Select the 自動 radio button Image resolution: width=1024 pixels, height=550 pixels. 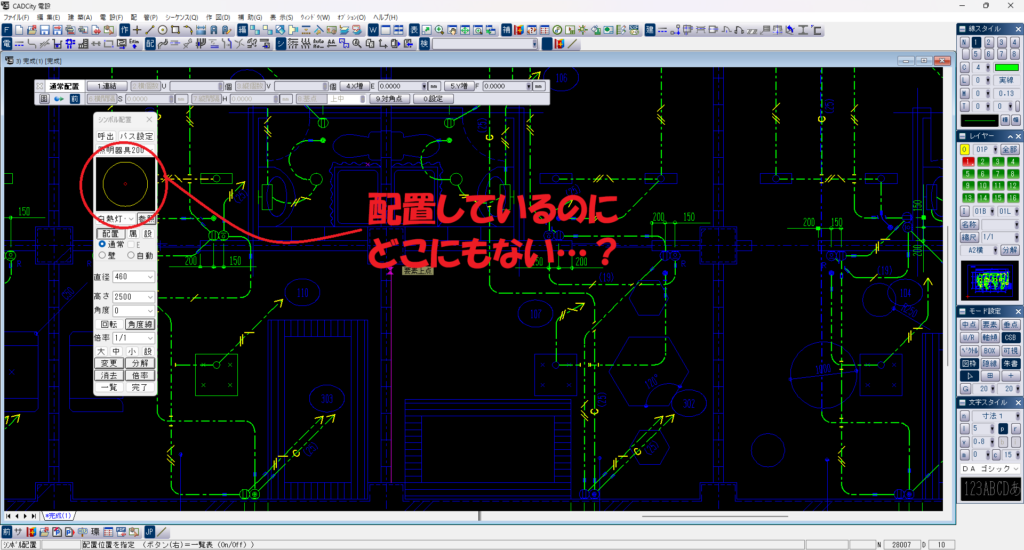(x=131, y=255)
